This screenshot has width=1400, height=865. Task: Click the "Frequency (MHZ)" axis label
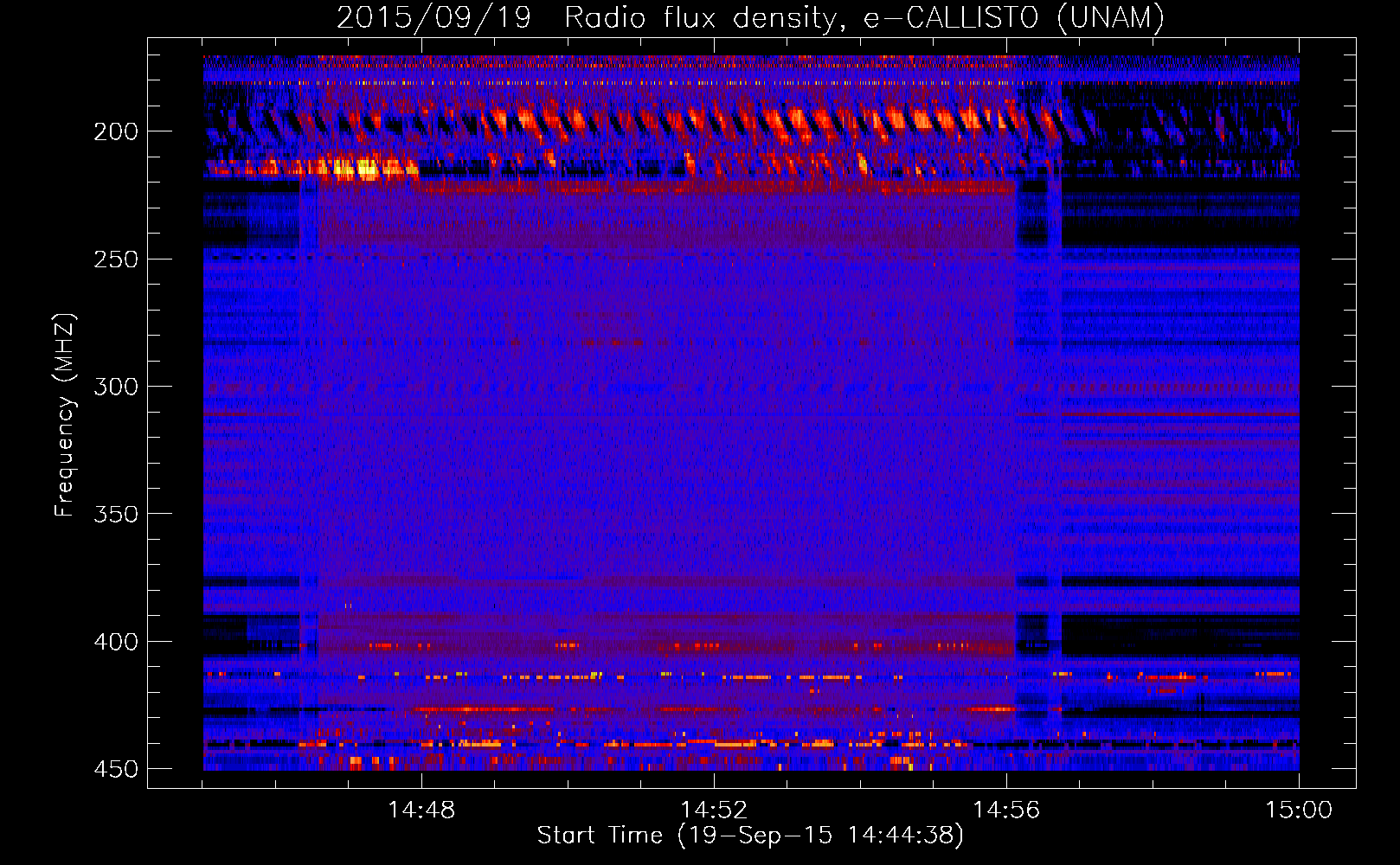[x=65, y=414]
